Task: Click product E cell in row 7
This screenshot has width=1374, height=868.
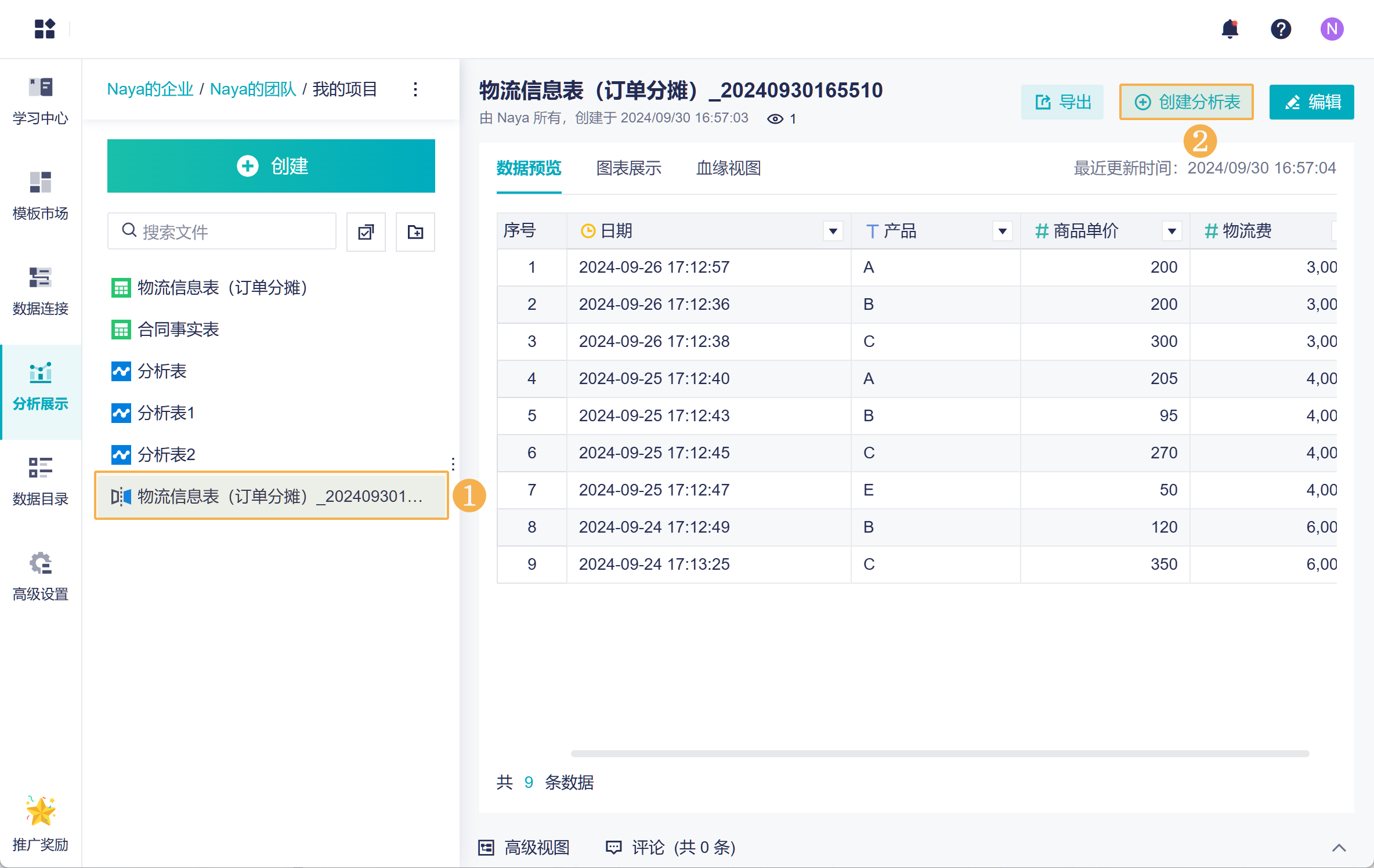Action: 935,490
